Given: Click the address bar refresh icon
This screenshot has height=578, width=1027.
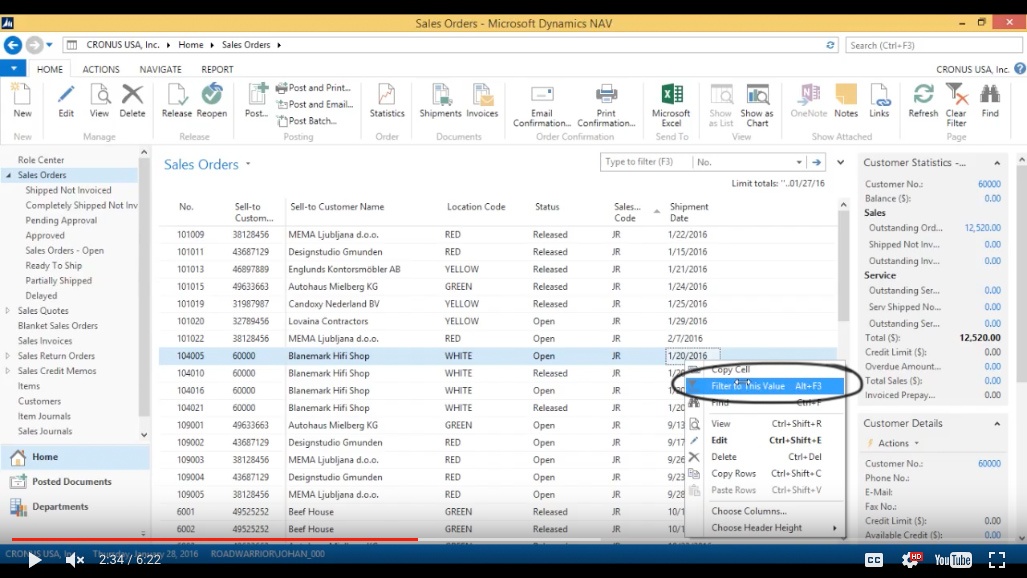Looking at the screenshot, I should pyautogui.click(x=830, y=45).
